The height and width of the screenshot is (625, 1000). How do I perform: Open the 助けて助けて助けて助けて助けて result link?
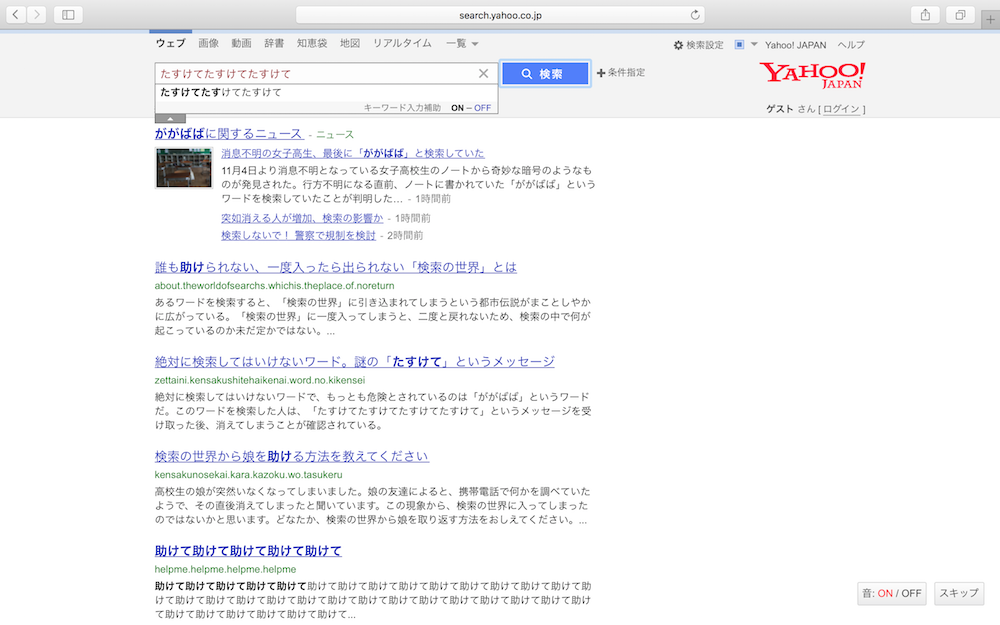click(248, 551)
